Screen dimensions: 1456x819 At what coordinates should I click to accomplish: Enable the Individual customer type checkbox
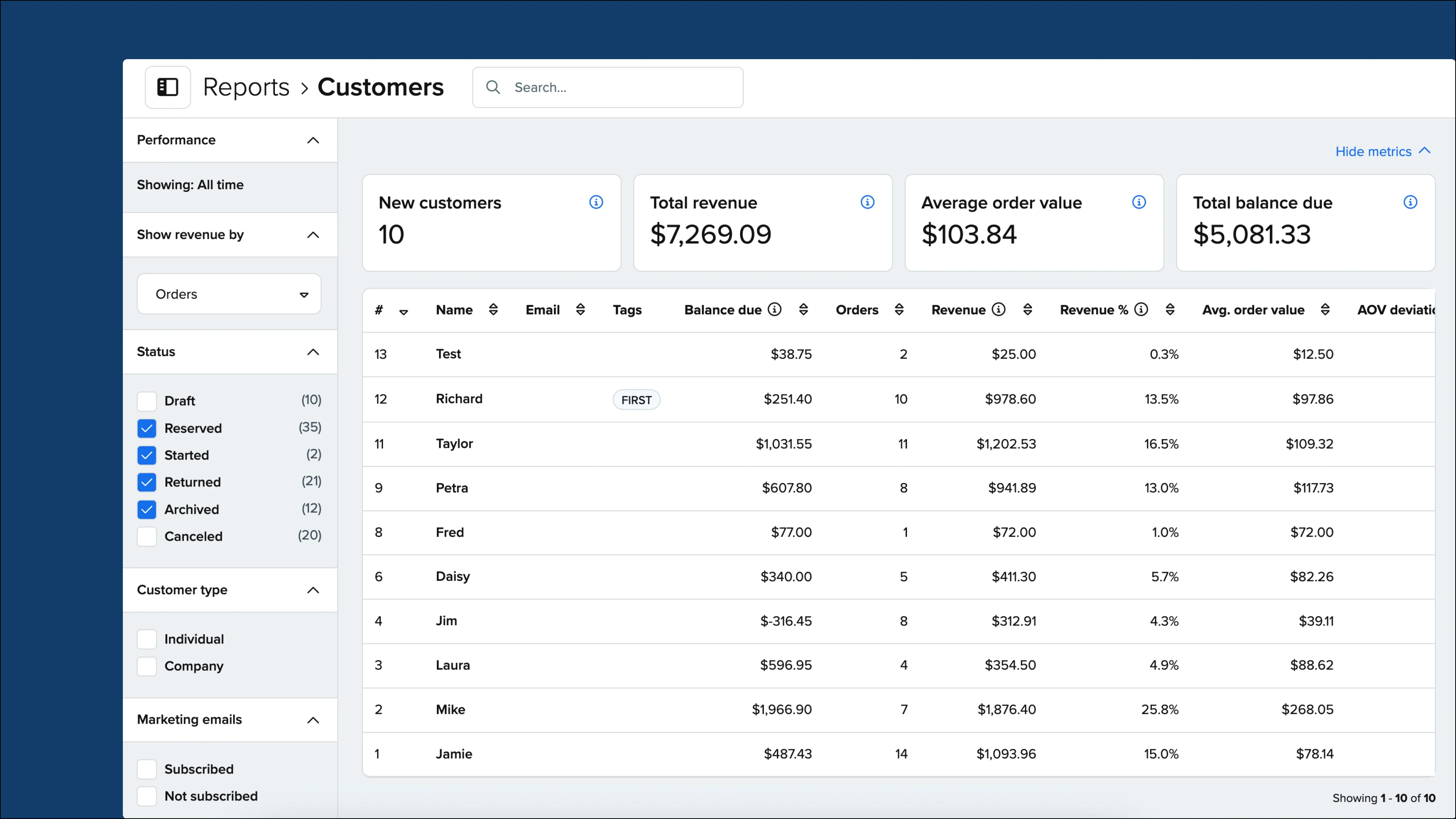click(146, 639)
